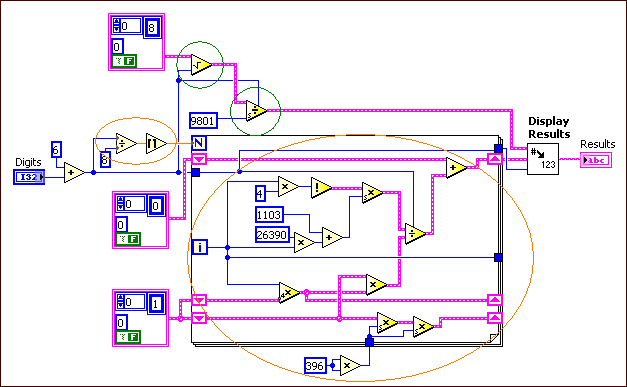Viewport: 627px width, 387px height.
Task: Select the first of the two chained multiply nodes
Action: click(387, 323)
